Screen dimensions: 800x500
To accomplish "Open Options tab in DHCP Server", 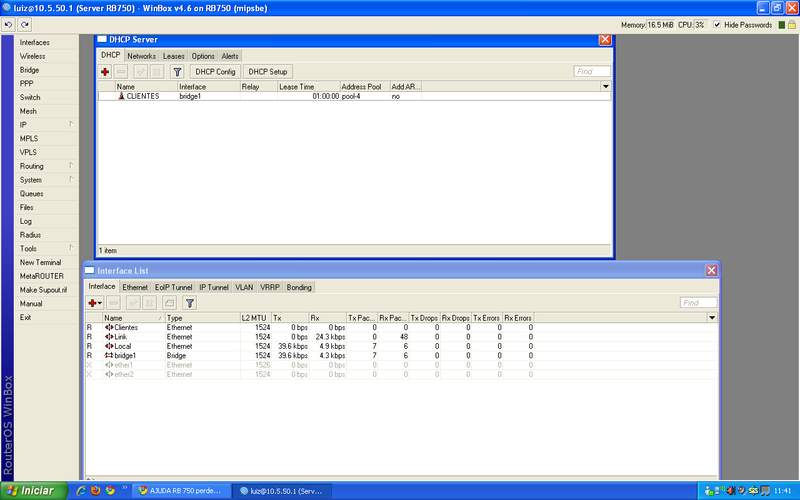I will coord(203,56).
